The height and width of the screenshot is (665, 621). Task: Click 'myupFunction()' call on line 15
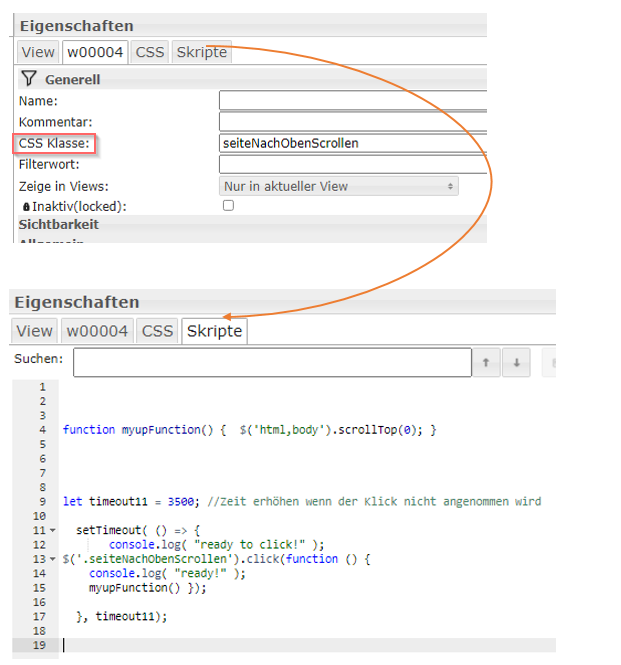pyautogui.click(x=134, y=588)
